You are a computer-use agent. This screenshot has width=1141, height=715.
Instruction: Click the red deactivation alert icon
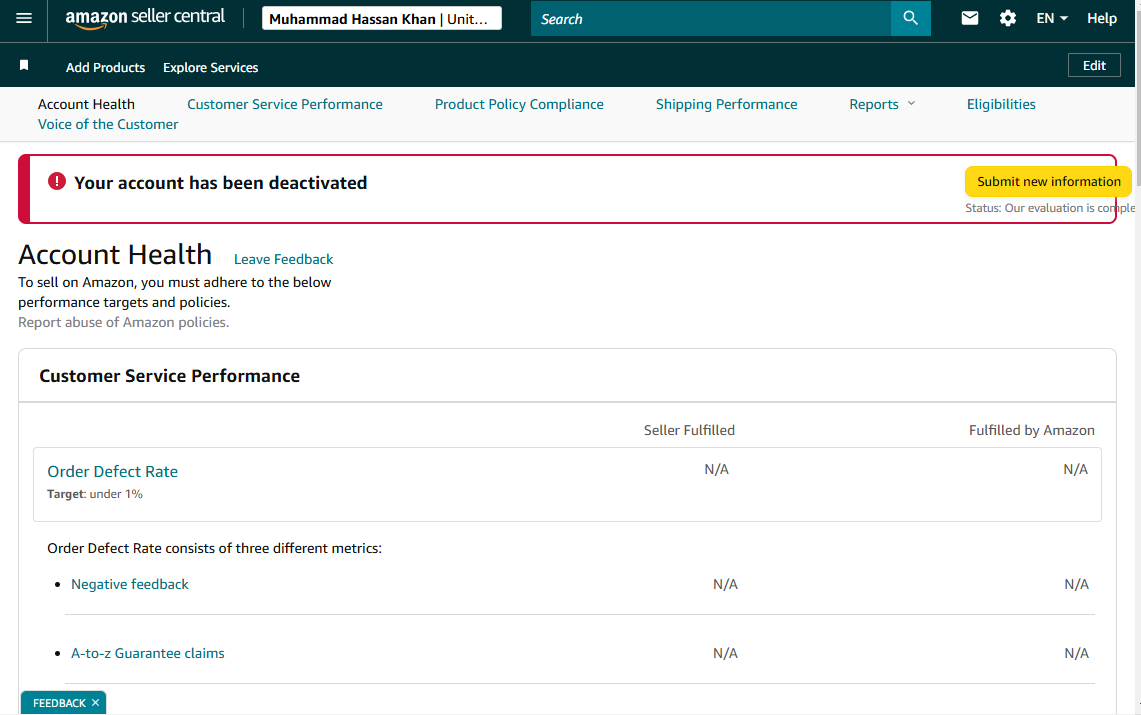57,182
